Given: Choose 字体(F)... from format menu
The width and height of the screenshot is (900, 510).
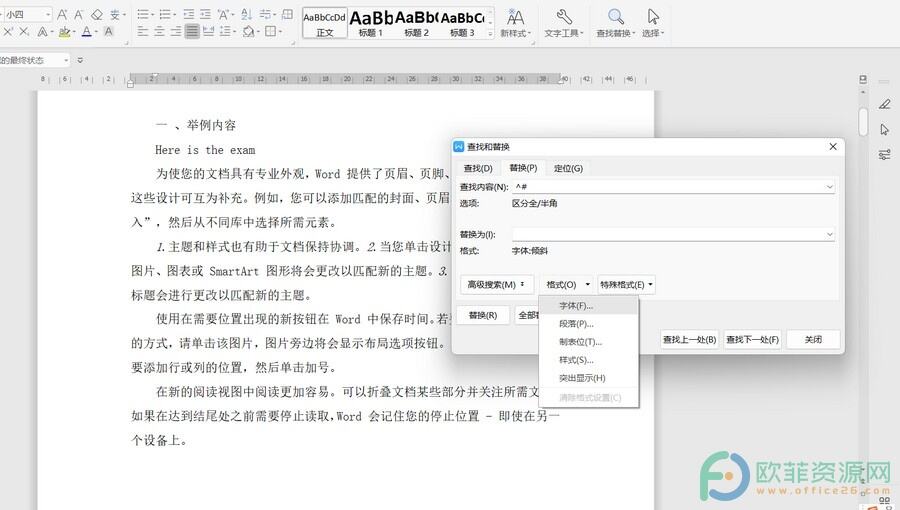Looking at the screenshot, I should point(588,306).
